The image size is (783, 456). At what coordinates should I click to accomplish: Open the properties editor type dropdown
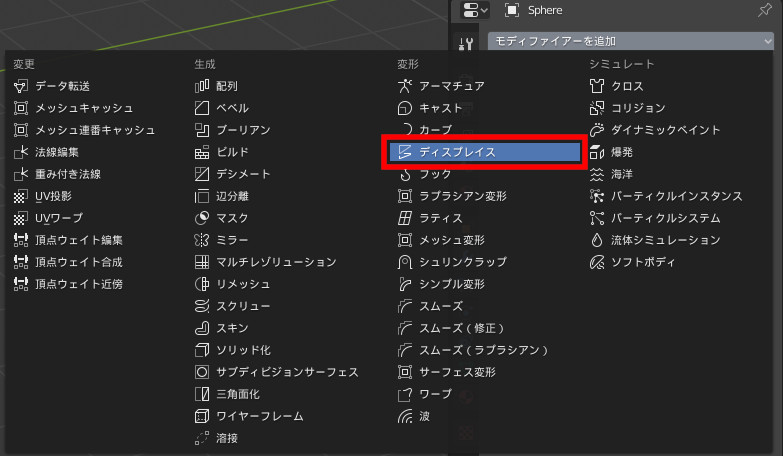[475, 10]
